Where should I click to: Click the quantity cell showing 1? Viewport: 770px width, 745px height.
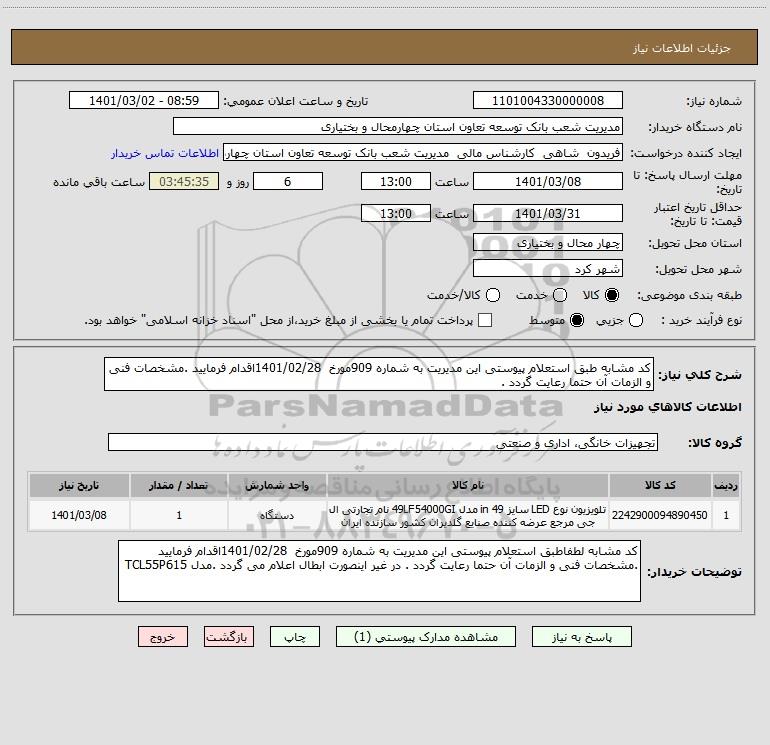pyautogui.click(x=179, y=515)
